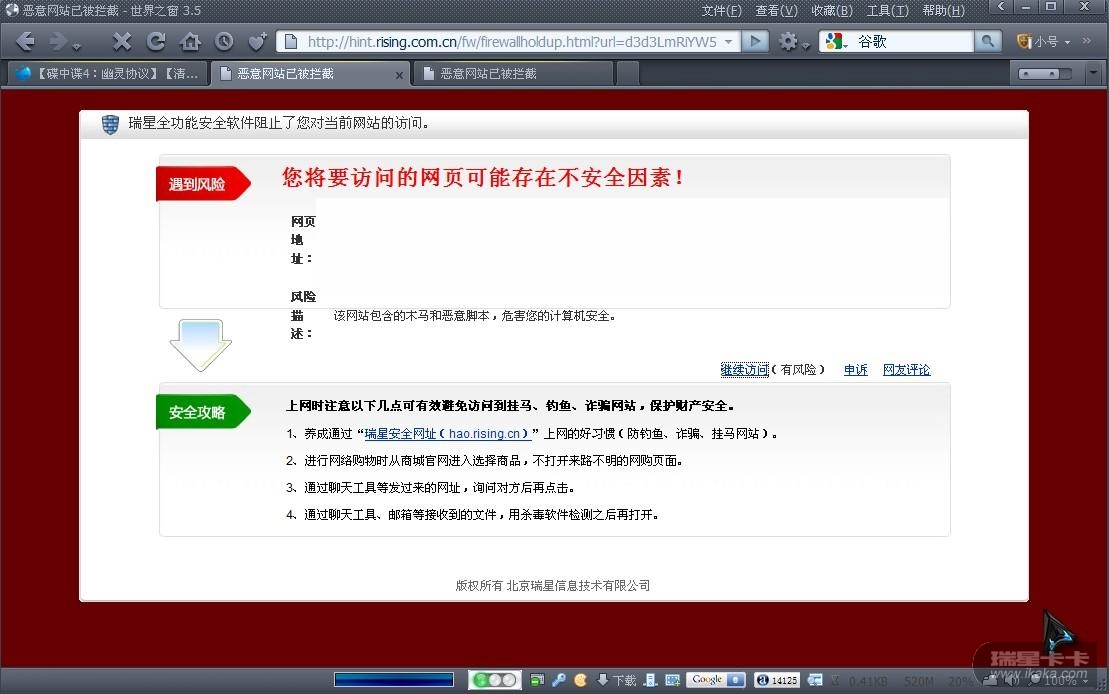Image resolution: width=1109 pixels, height=694 pixels.
Task: Click the orange cookie icon in status bar
Action: (581, 680)
